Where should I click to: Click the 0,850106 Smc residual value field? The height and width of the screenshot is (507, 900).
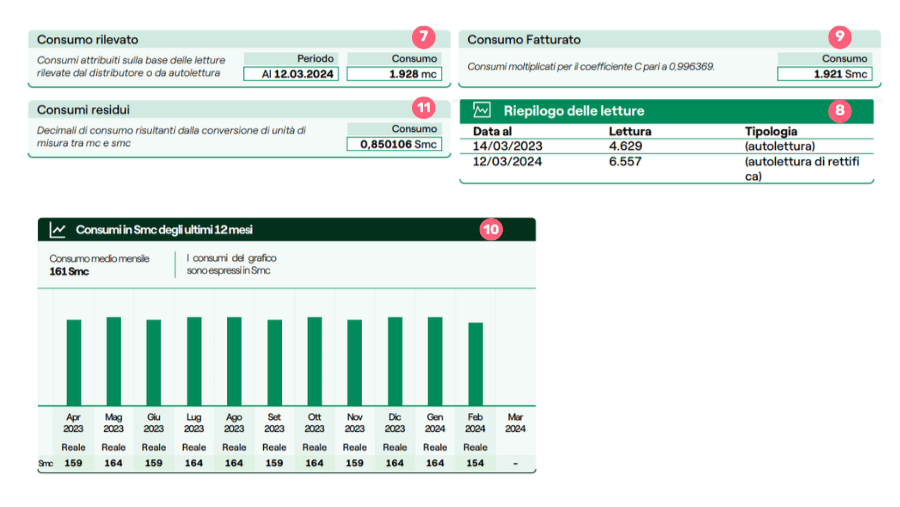pyautogui.click(x=393, y=144)
